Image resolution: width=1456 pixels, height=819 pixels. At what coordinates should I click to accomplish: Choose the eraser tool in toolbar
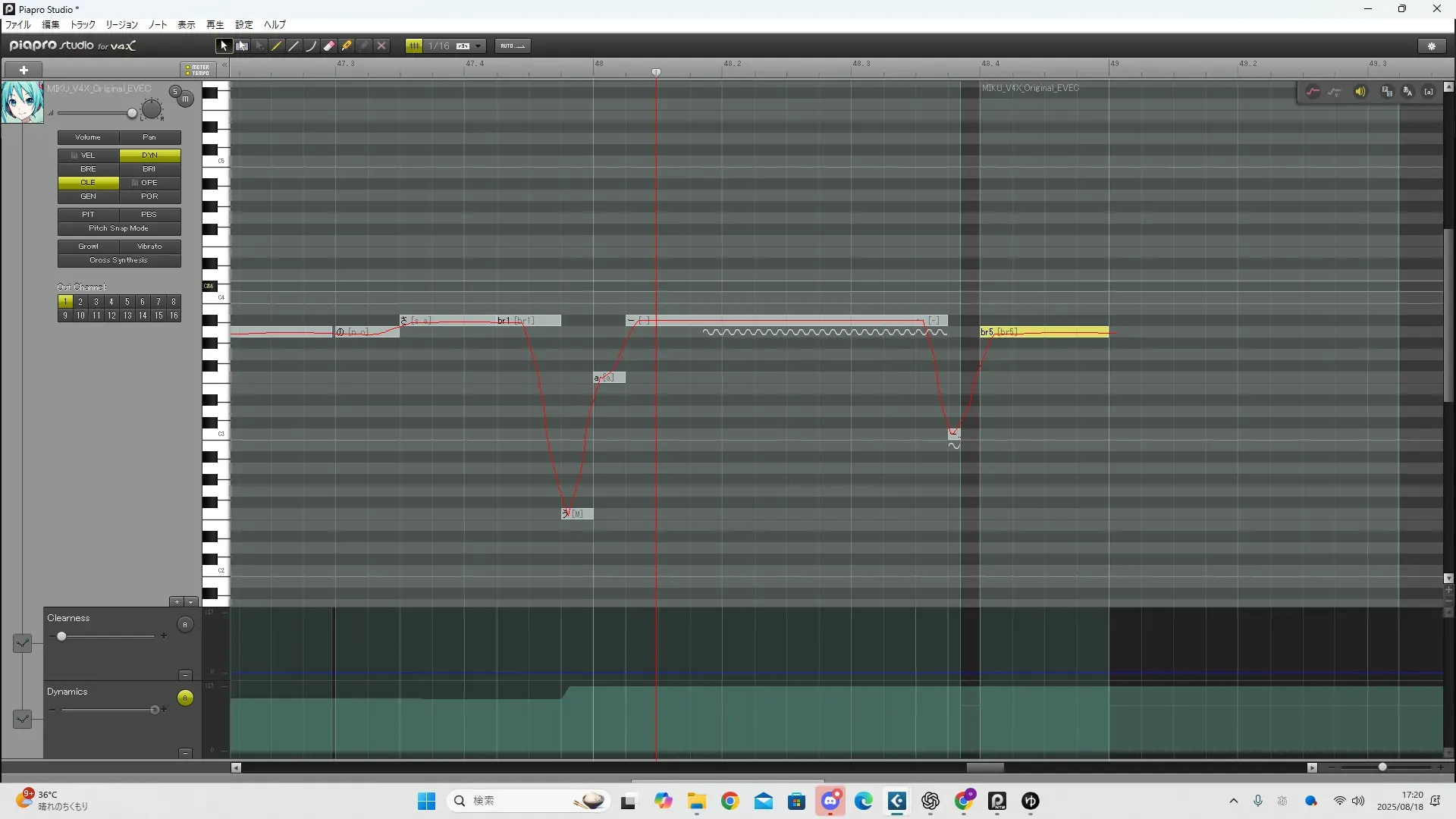329,46
